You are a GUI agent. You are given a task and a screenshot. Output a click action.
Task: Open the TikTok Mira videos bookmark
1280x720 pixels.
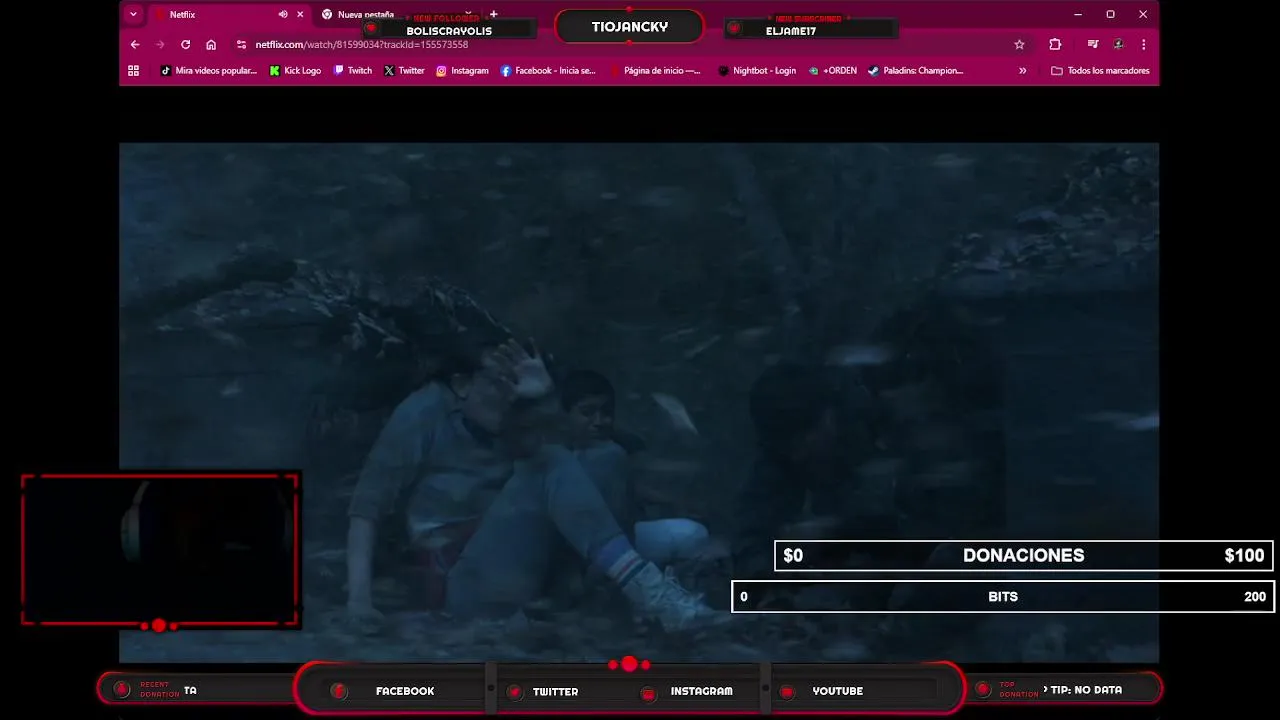(x=209, y=70)
